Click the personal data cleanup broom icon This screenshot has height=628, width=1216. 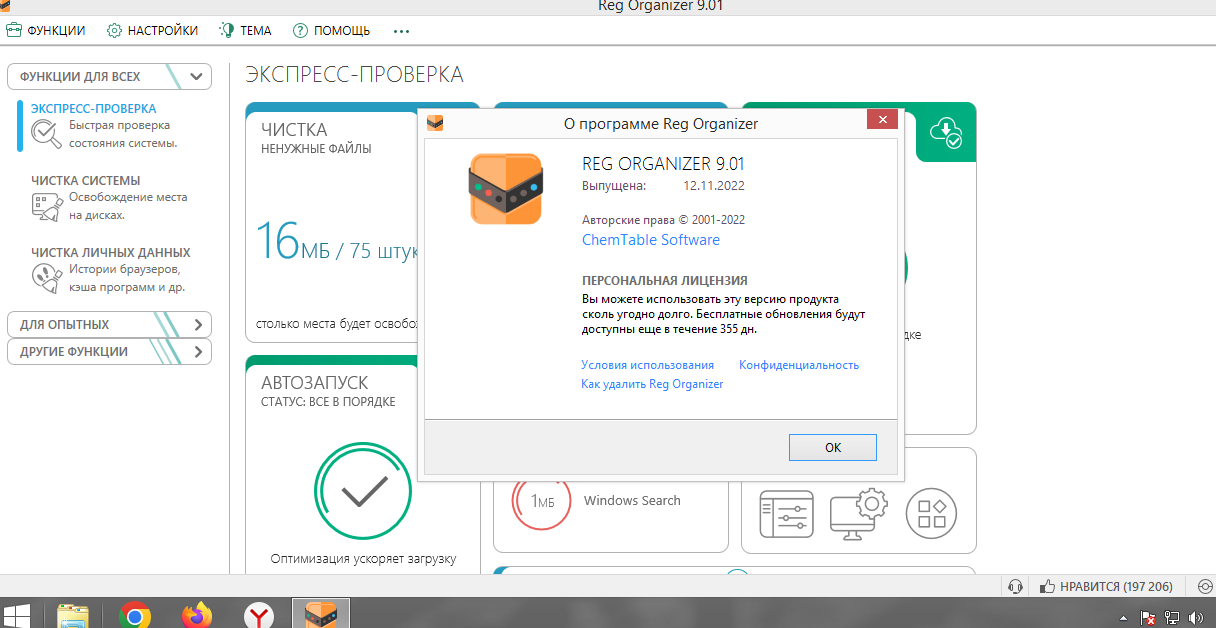[x=46, y=278]
